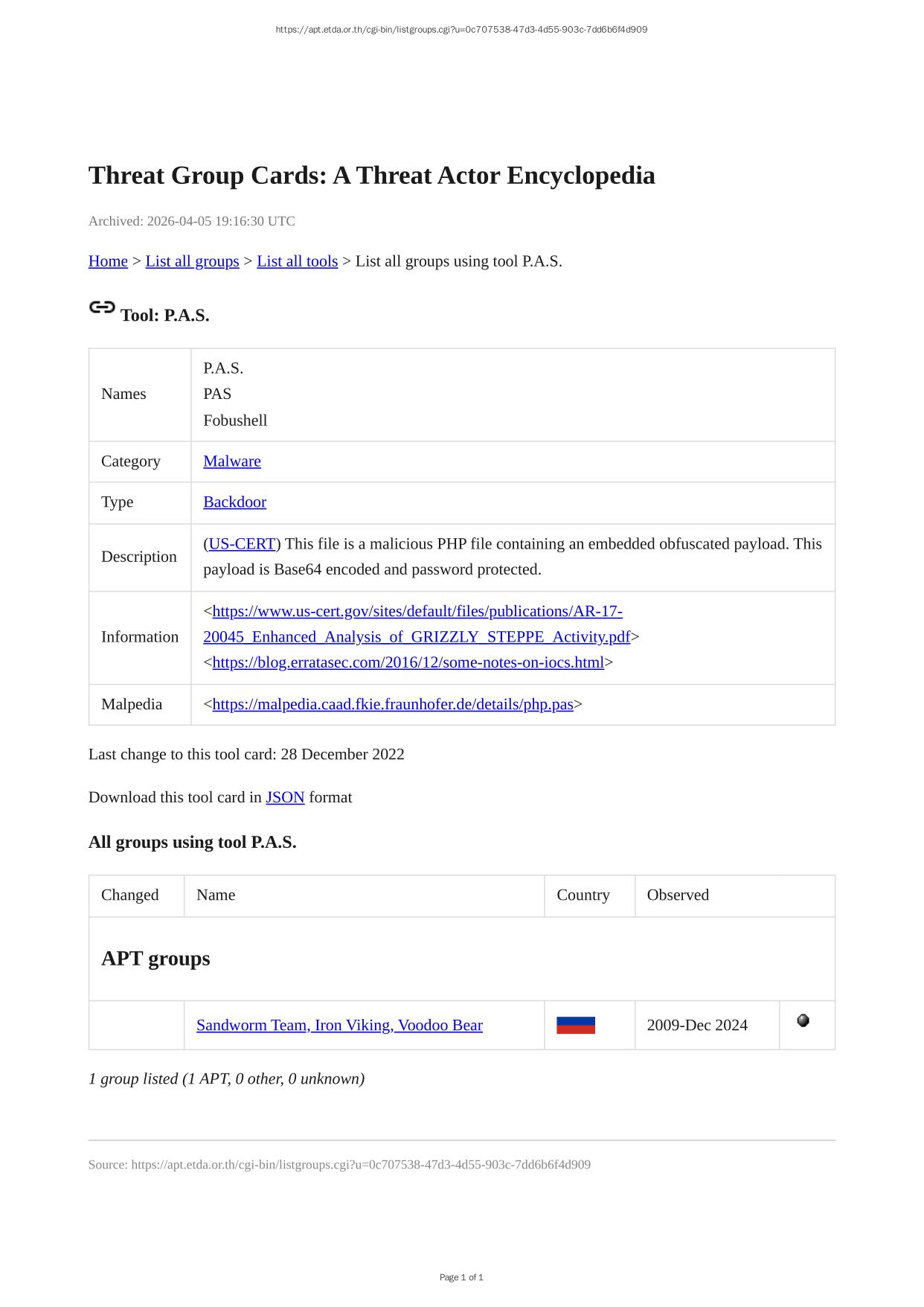
Task: Open List all tools breadcrumb
Action: tap(297, 261)
